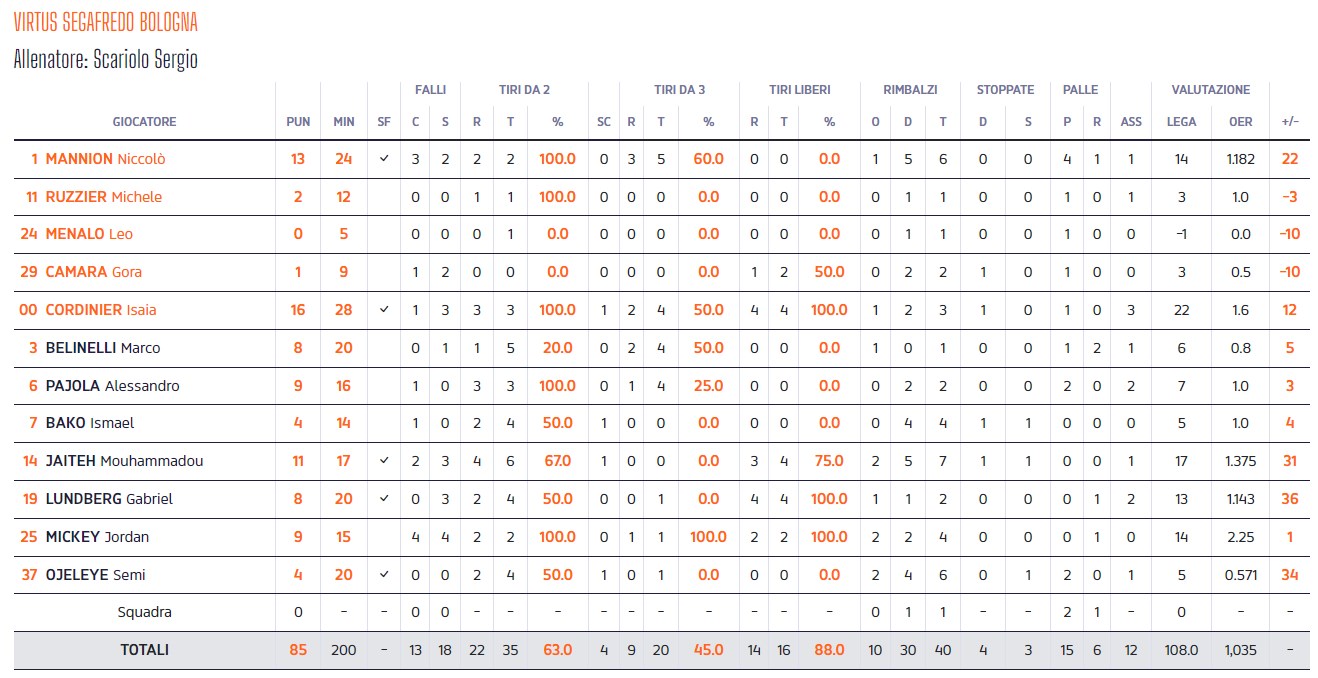1318x678 pixels.
Task: Sort the table by the PUN column
Action: pyautogui.click(x=298, y=122)
